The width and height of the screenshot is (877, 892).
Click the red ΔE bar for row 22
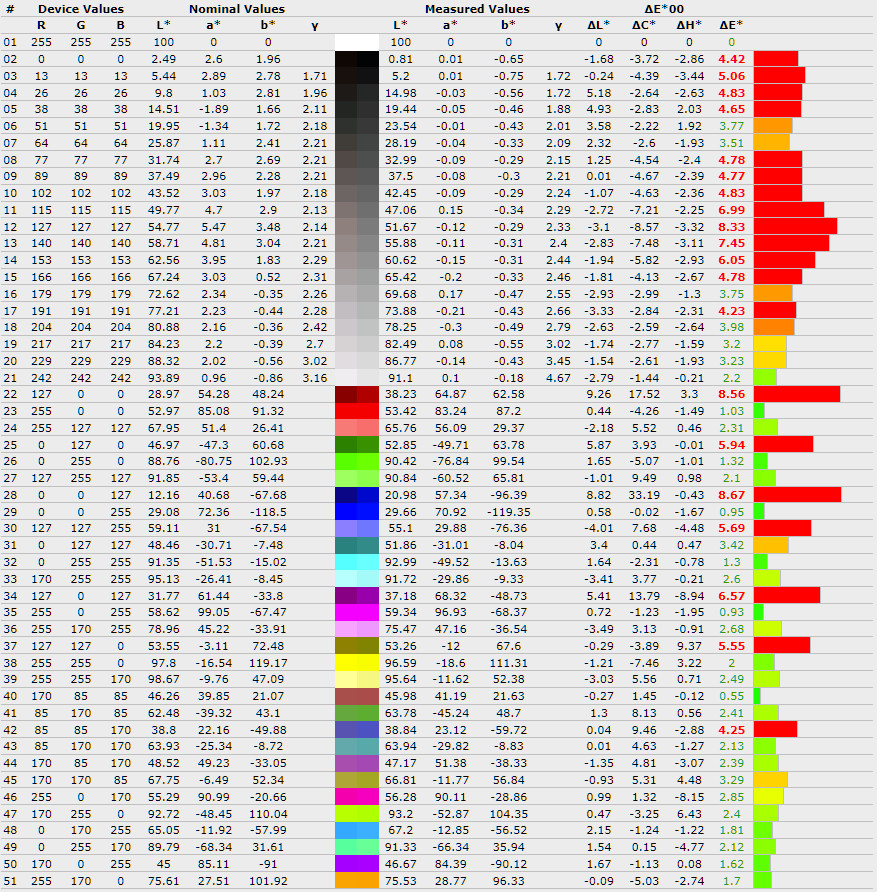point(797,394)
